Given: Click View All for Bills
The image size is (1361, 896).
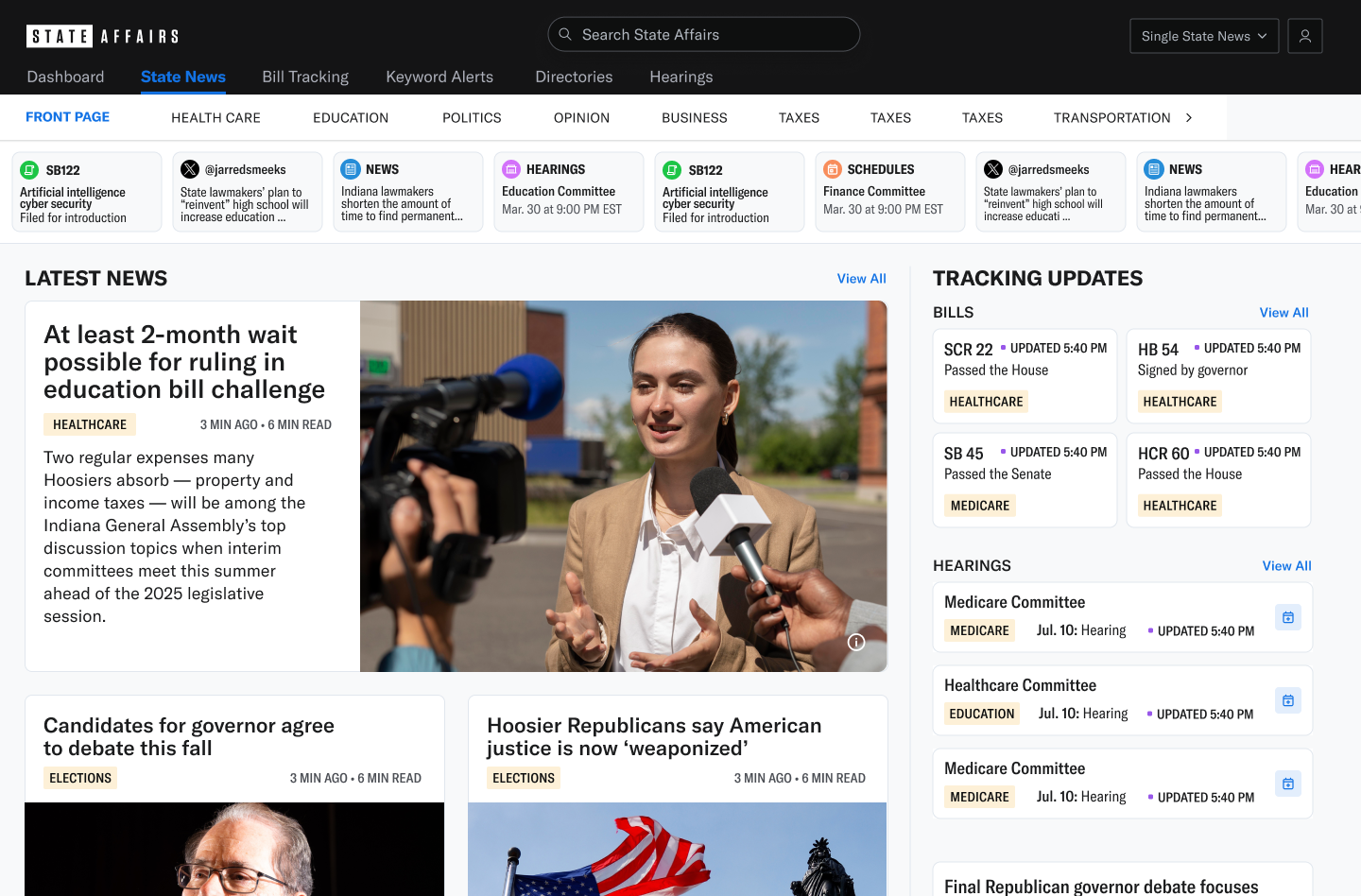Looking at the screenshot, I should pos(1283,313).
